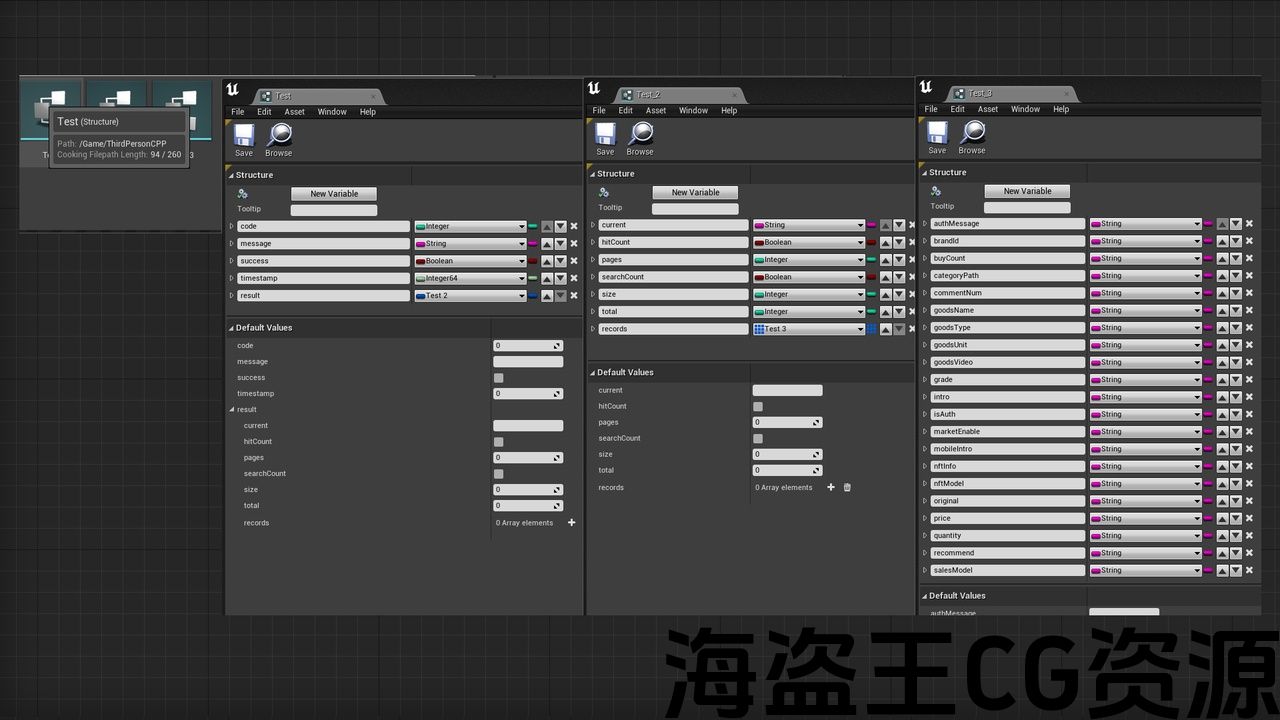This screenshot has height=720, width=1280.
Task: Collapse the Default Values section in Test_2
Action: coord(593,373)
